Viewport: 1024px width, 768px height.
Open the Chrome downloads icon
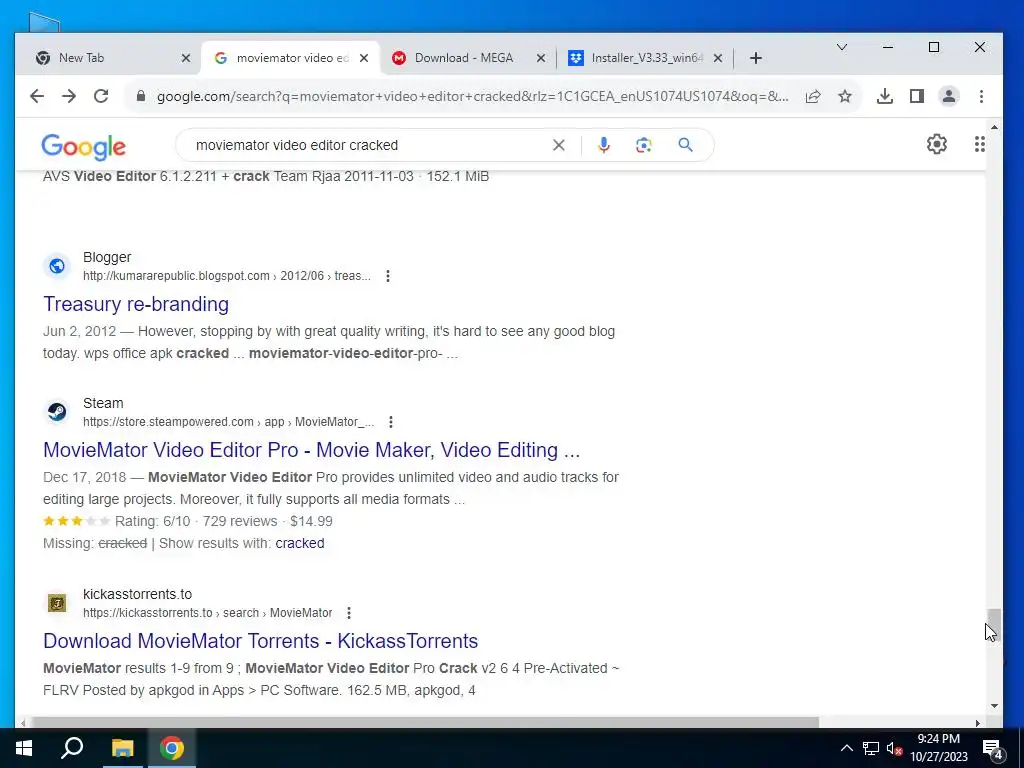pyautogui.click(x=885, y=97)
